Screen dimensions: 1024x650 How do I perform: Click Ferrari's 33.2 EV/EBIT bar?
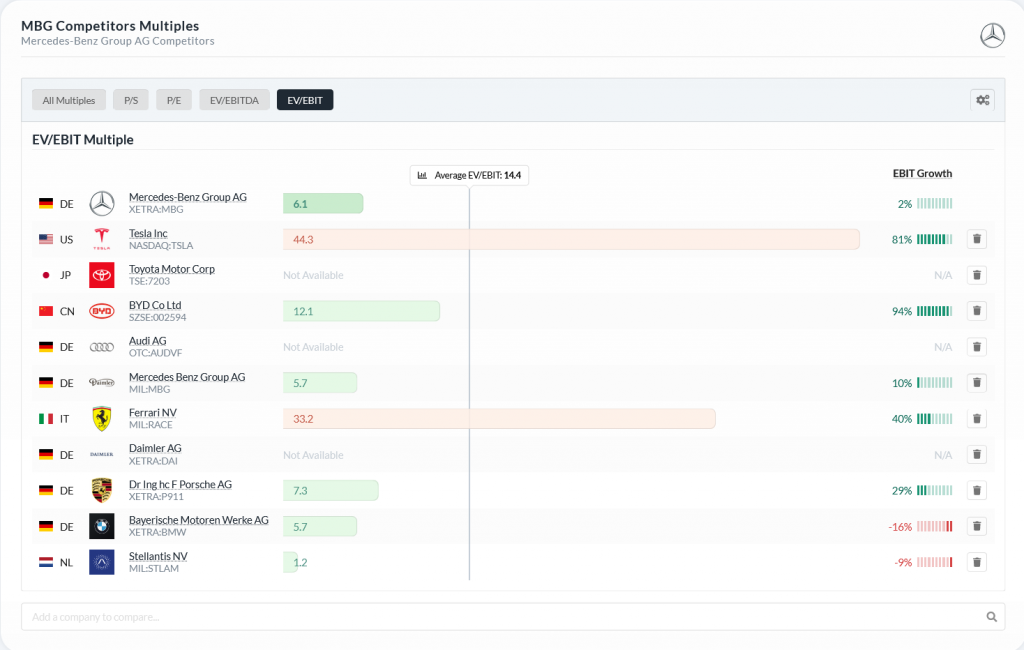500,419
